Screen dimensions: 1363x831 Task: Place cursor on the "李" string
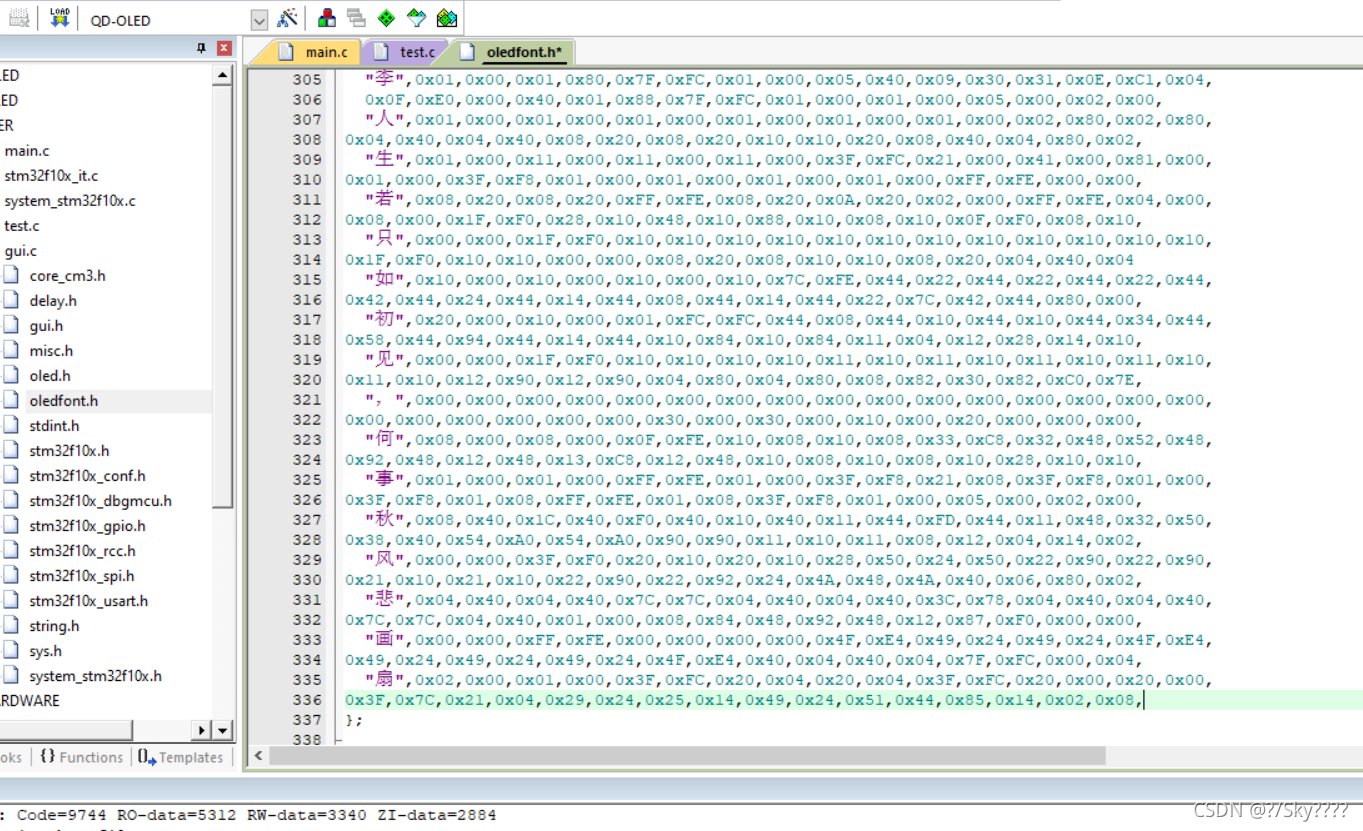(x=384, y=79)
